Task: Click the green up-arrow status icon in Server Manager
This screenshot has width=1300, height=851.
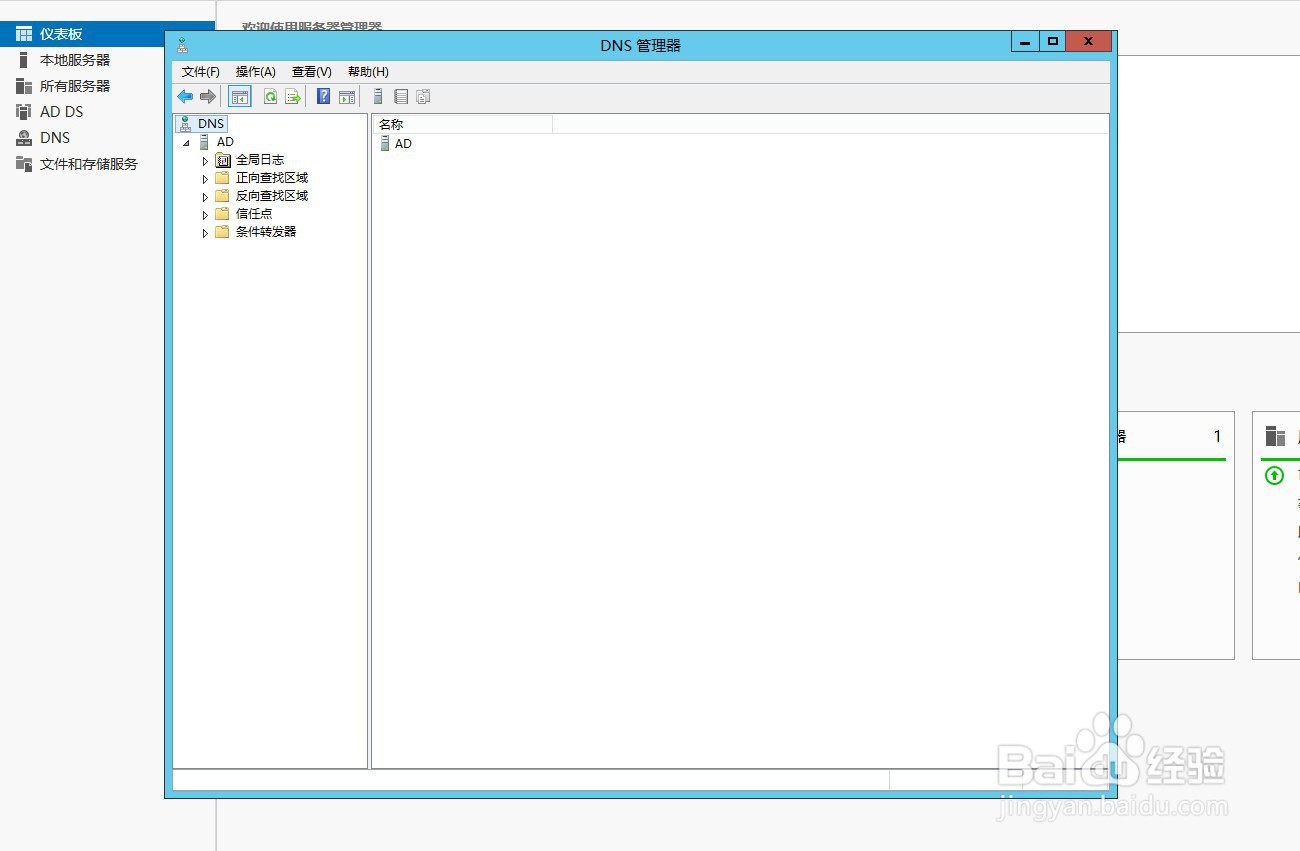Action: [1274, 476]
